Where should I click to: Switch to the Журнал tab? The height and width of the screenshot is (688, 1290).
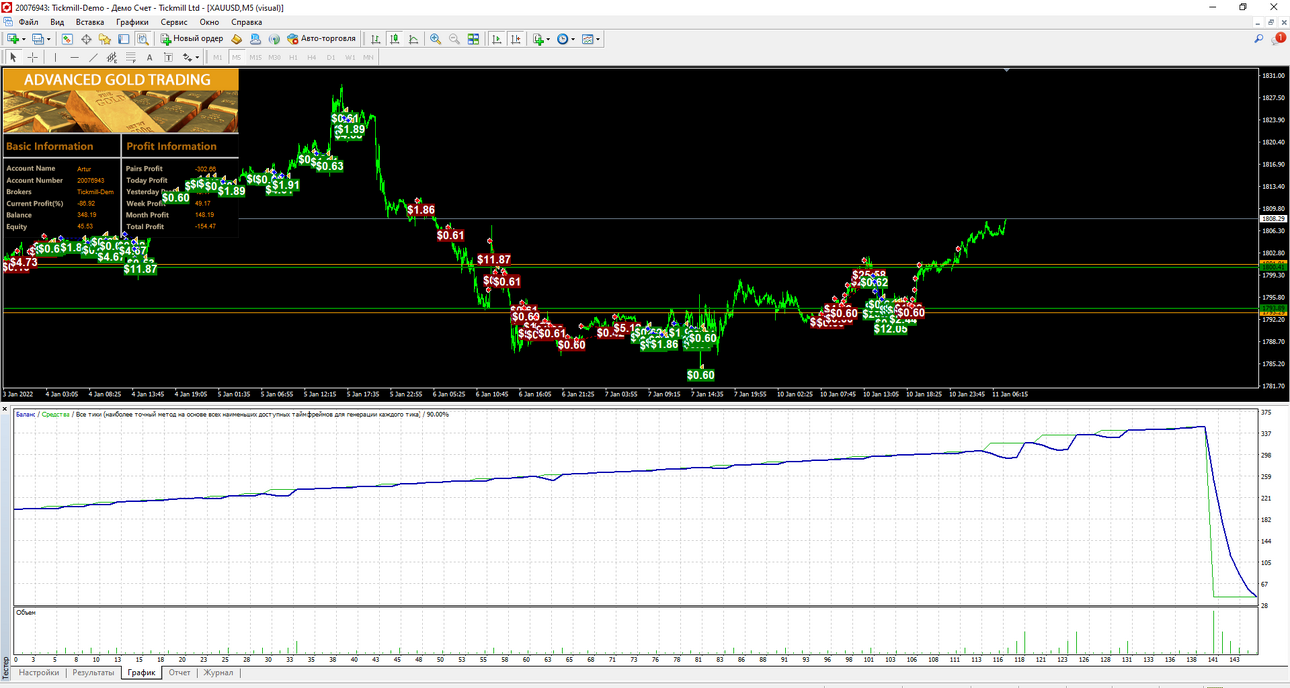[x=218, y=673]
